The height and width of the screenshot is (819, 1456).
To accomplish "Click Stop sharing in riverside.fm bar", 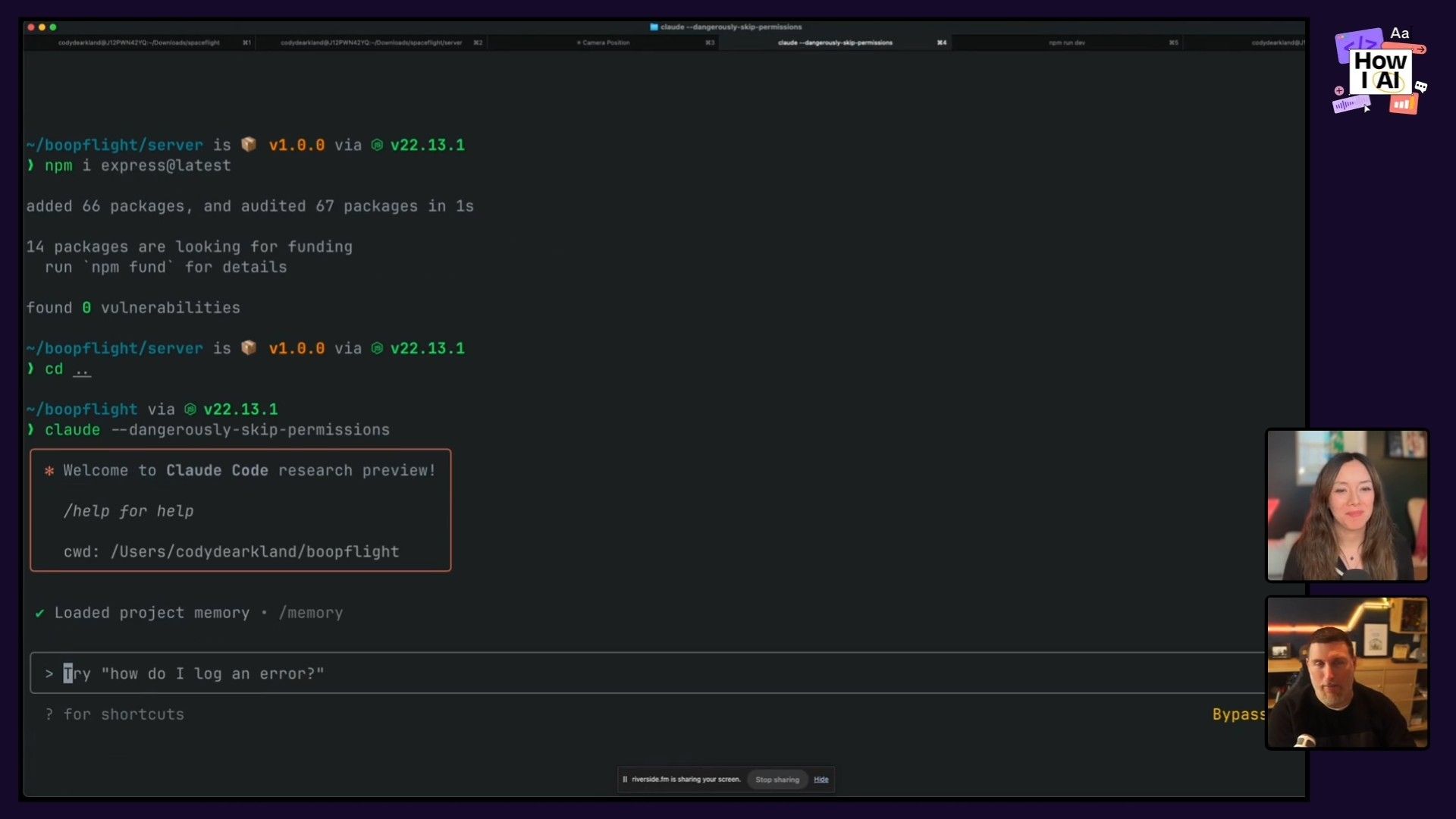I will (777, 780).
